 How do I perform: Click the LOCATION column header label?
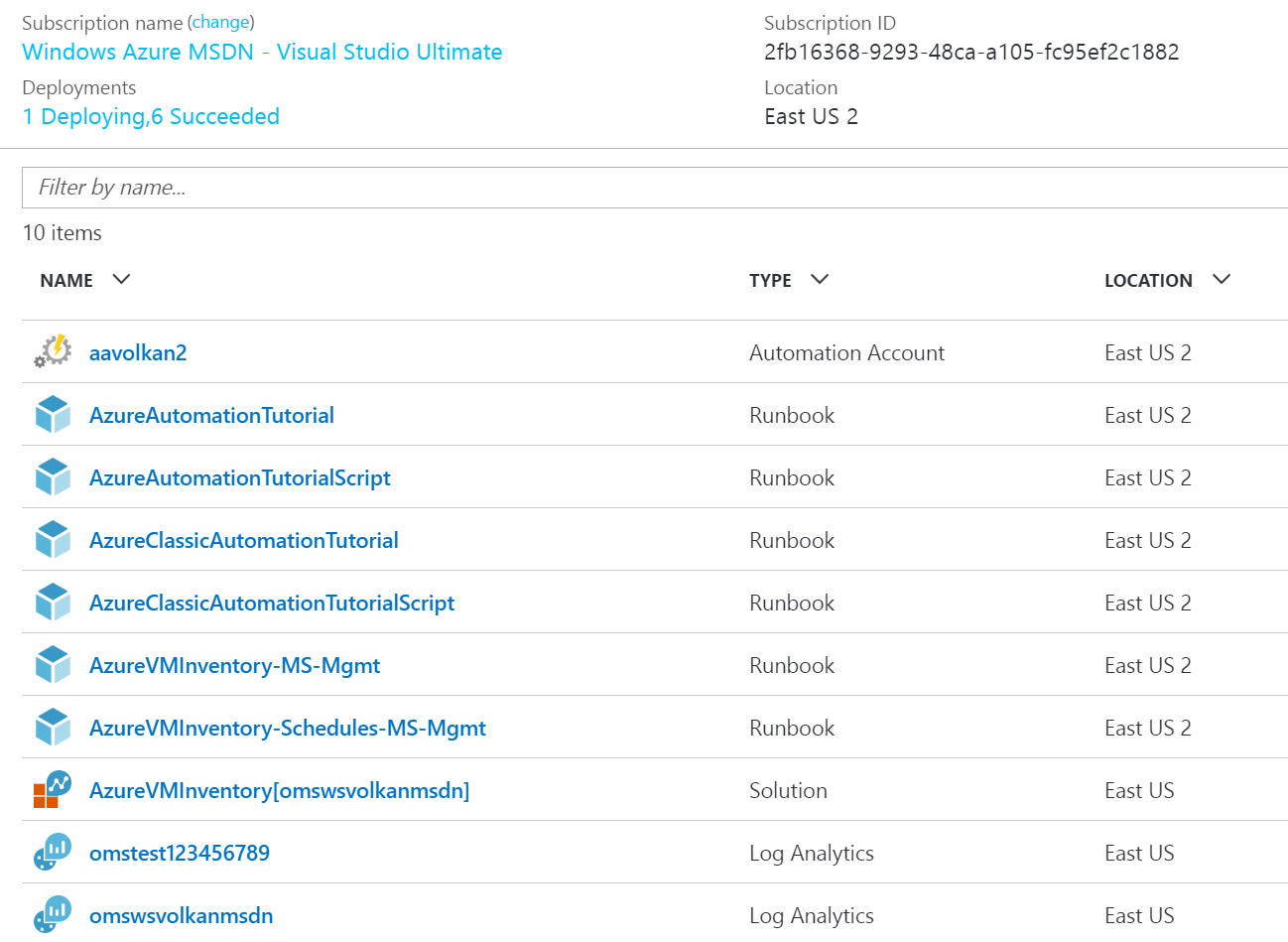[1148, 281]
